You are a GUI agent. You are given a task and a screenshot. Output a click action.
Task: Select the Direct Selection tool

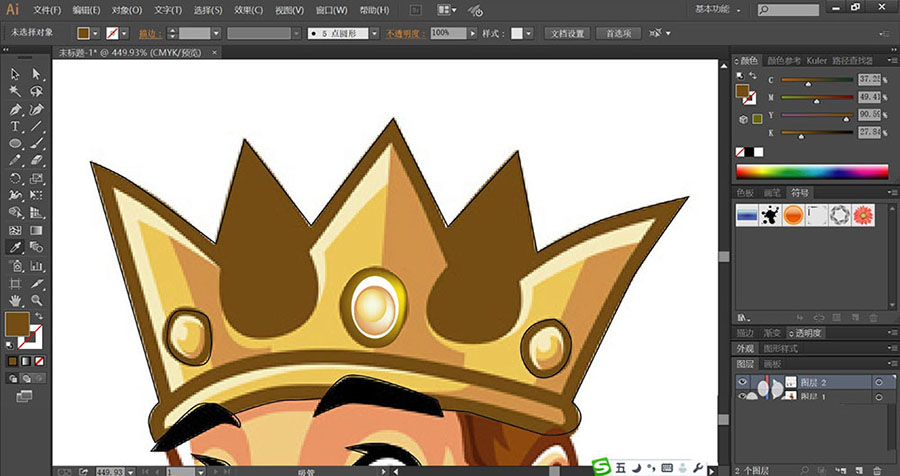point(37,73)
